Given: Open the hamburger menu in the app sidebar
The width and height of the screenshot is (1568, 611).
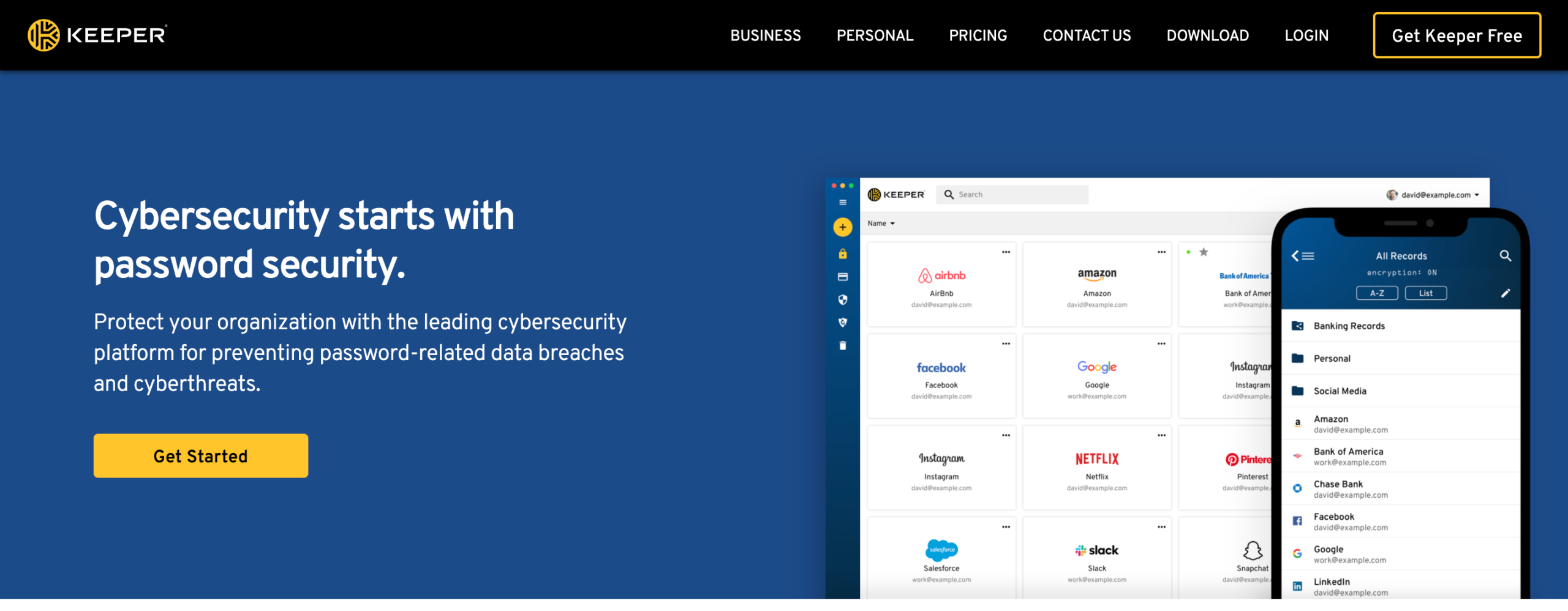Looking at the screenshot, I should click(843, 203).
